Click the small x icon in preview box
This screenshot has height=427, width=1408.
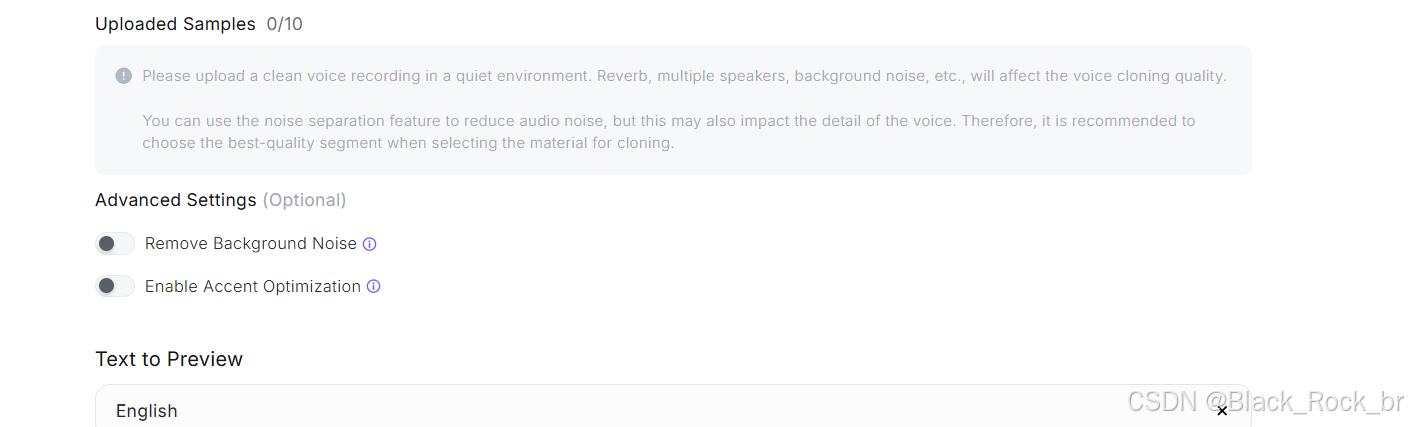pos(1221,411)
